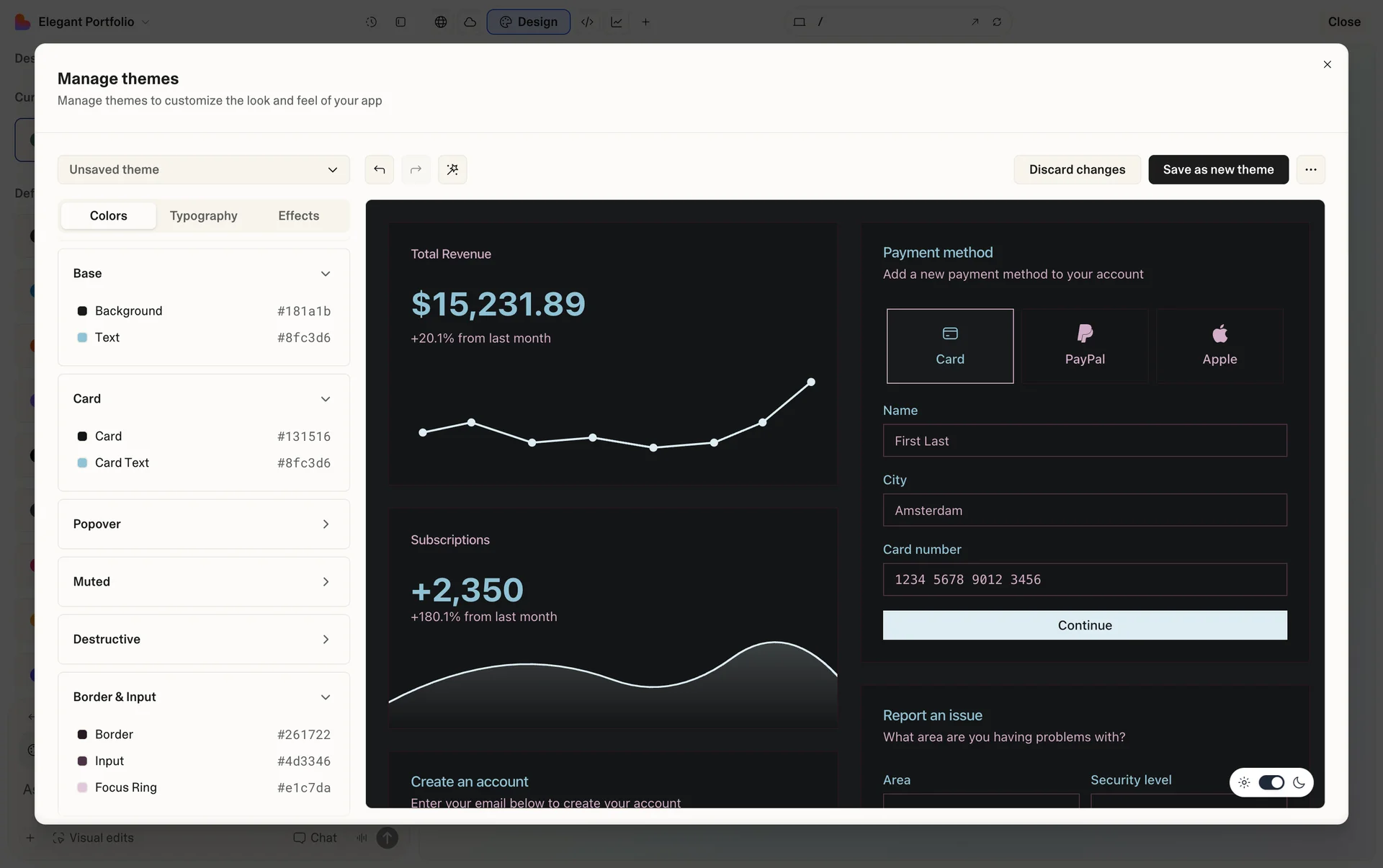Click the Discard changes button
This screenshot has width=1383, height=868.
(1076, 169)
